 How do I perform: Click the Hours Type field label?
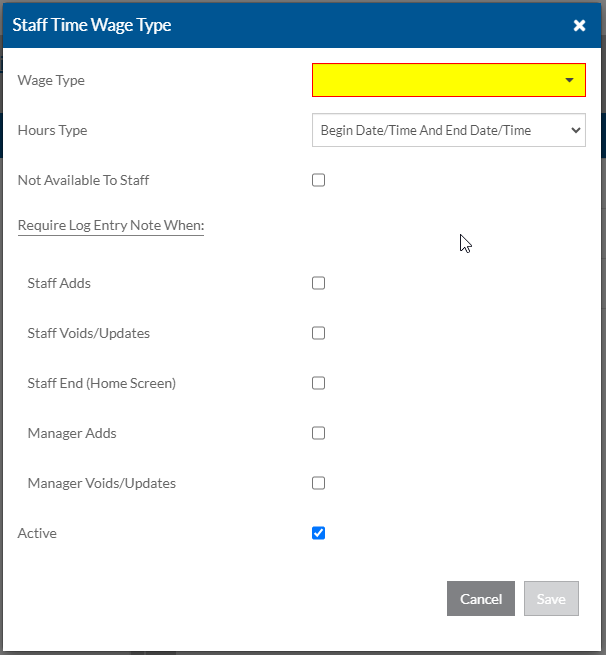click(52, 130)
